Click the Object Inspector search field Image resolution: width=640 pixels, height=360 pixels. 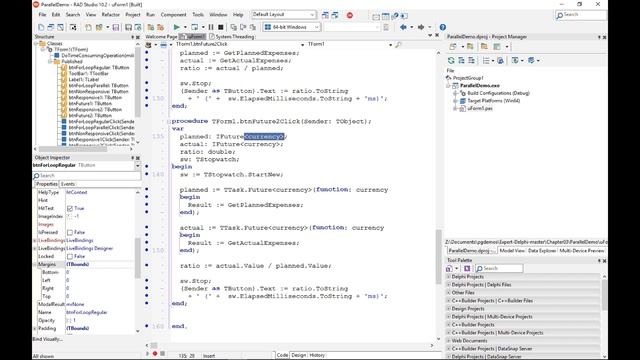coord(87,176)
